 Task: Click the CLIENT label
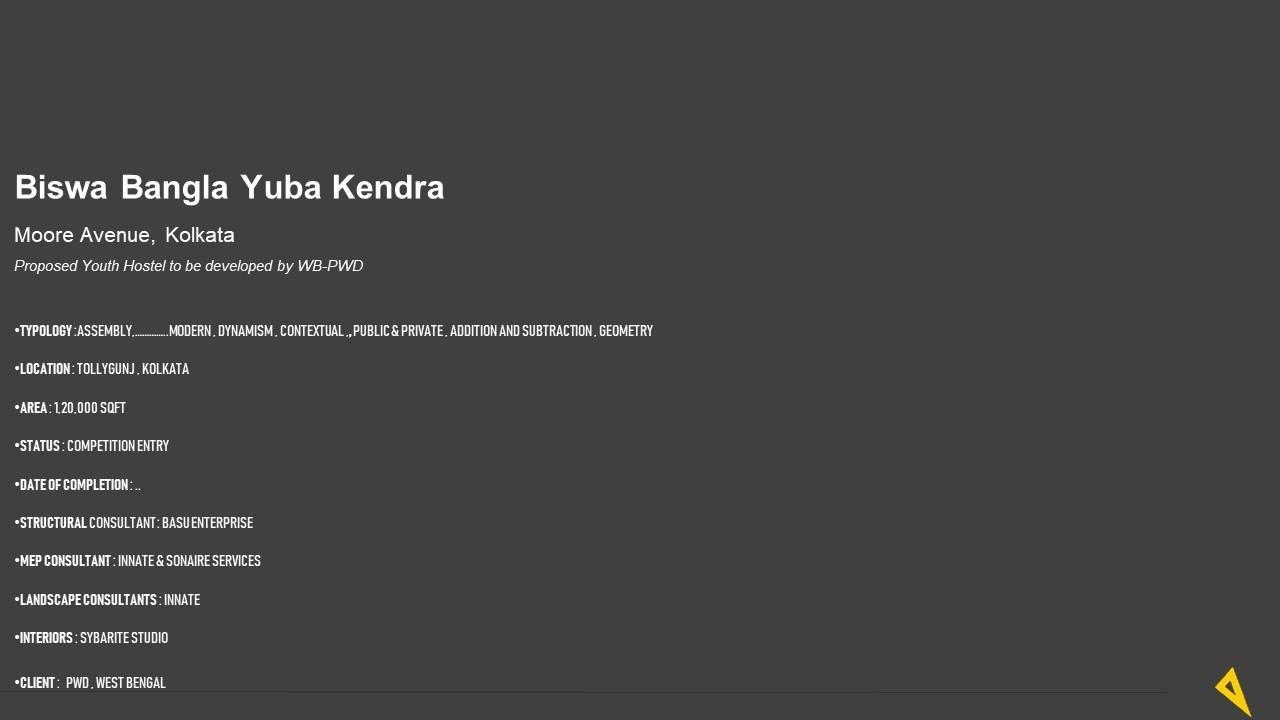pyautogui.click(x=37, y=683)
